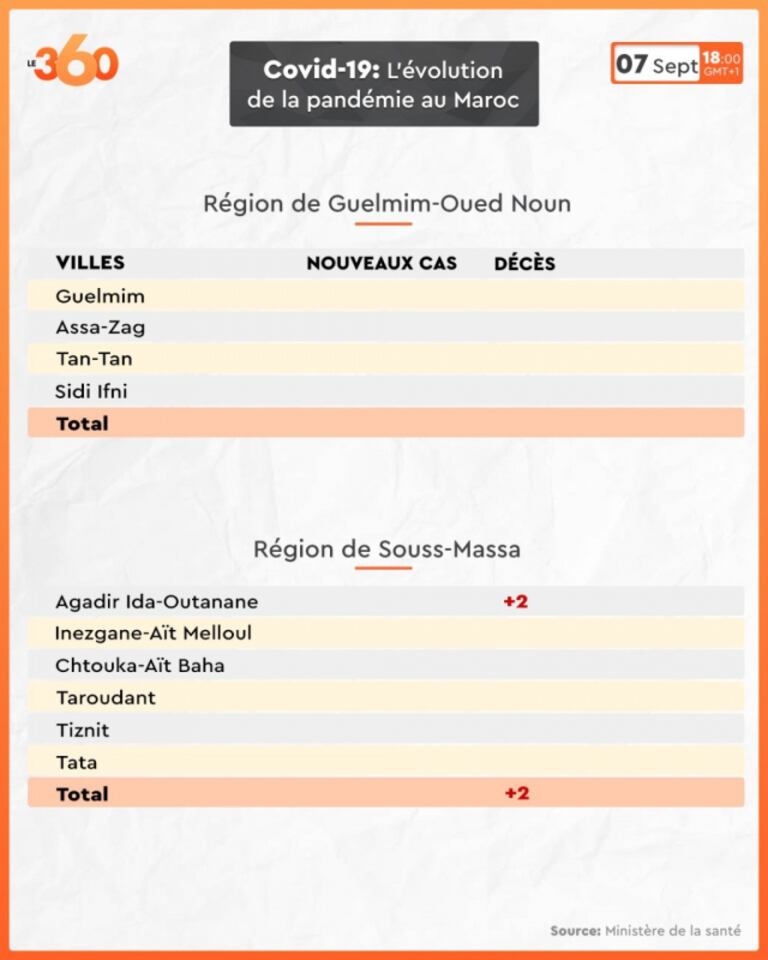The height and width of the screenshot is (960, 768).
Task: Click the Covid-19 pandemic title banner
Action: (384, 84)
